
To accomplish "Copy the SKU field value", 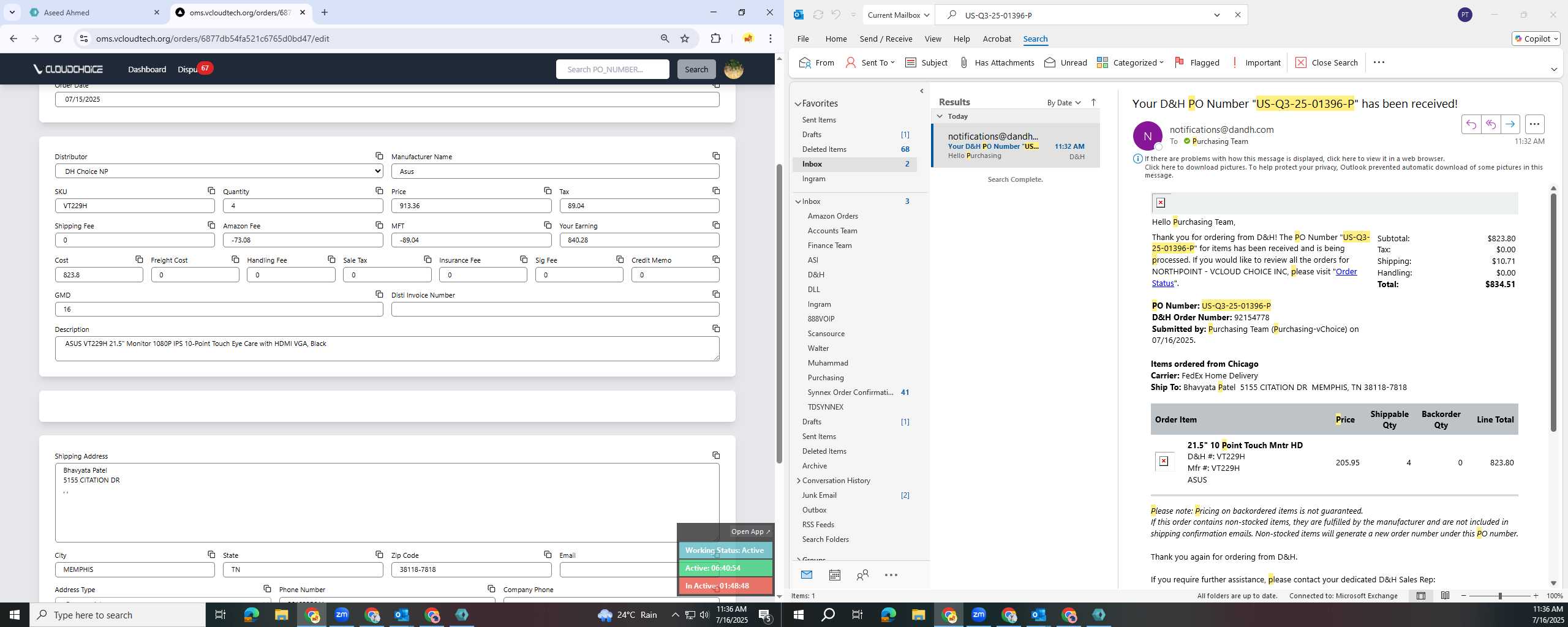I will pyautogui.click(x=211, y=191).
